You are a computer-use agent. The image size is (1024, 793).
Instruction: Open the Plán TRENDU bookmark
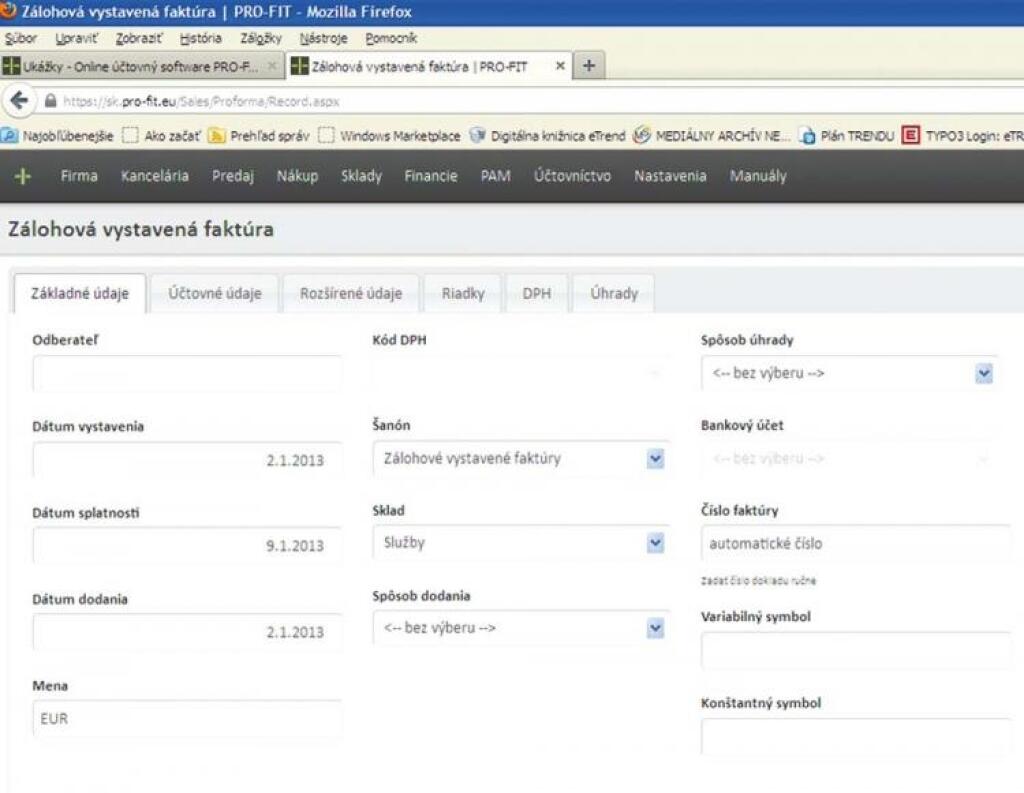pos(846,136)
